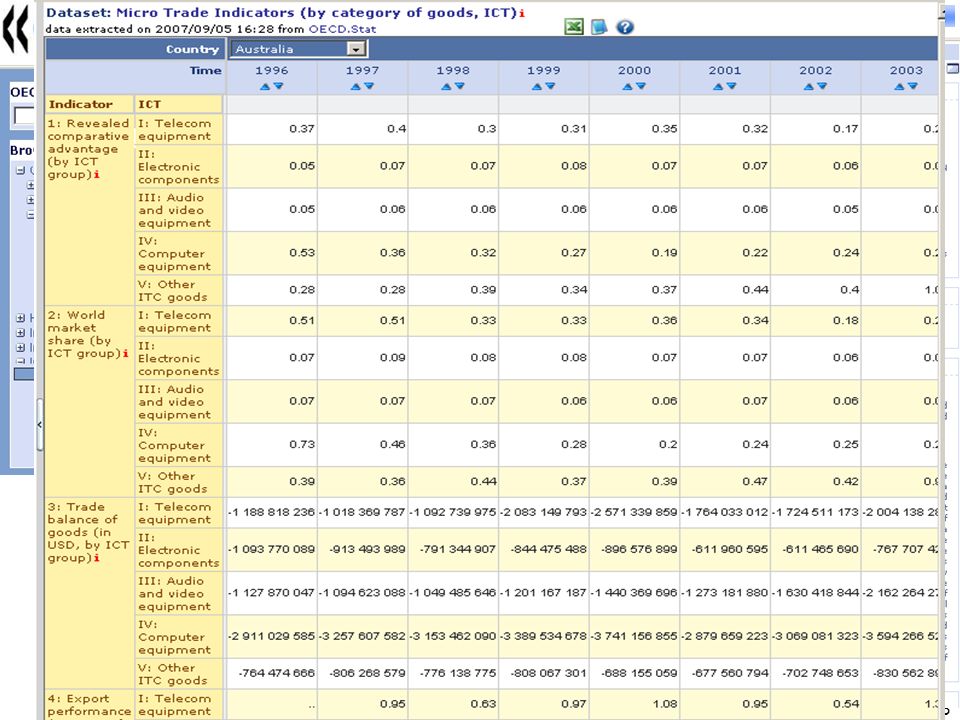Export the table with the Excel icon

tap(574, 26)
